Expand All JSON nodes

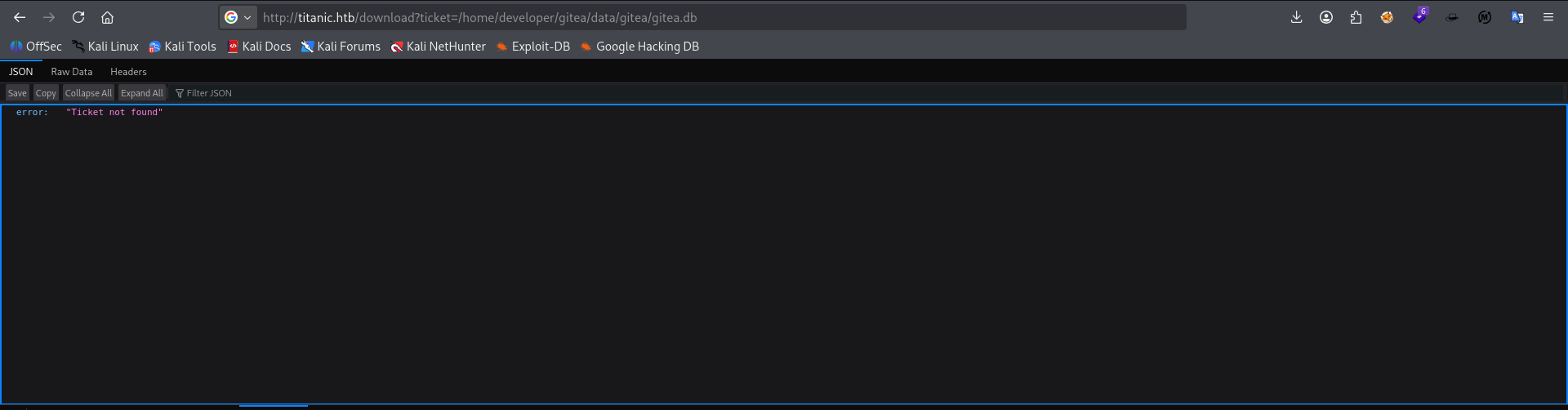pyautogui.click(x=142, y=93)
